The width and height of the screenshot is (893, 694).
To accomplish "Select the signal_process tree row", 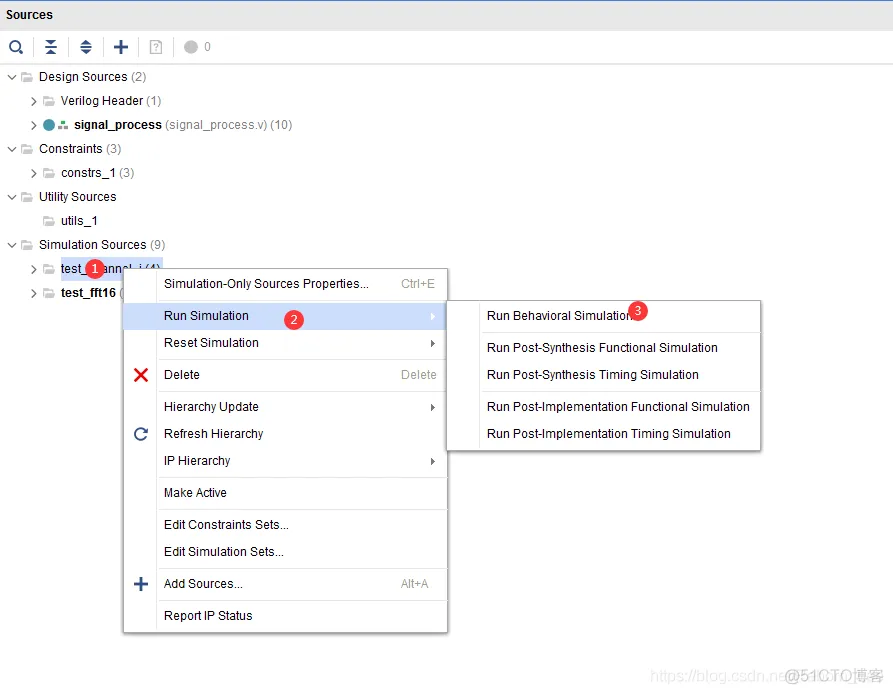I will pos(167,125).
